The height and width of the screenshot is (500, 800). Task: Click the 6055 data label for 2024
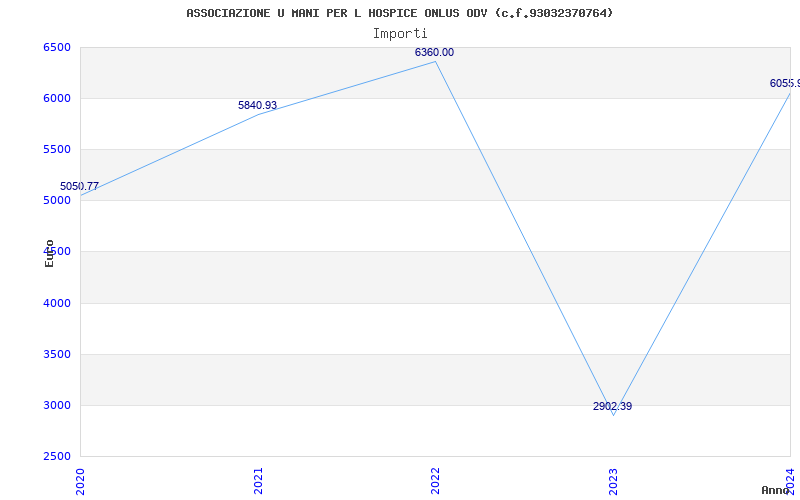(x=785, y=83)
